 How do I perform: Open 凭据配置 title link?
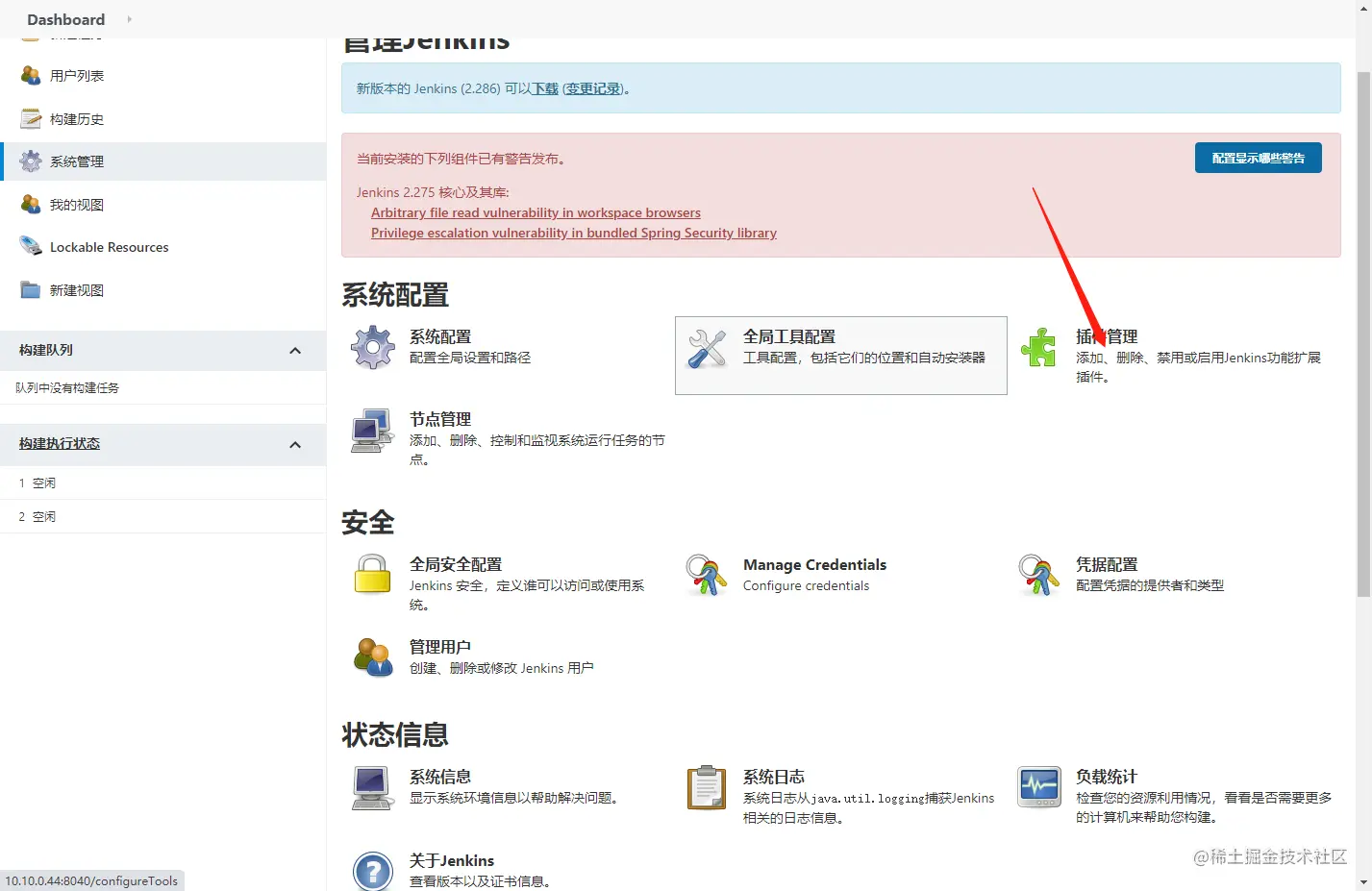[1107, 564]
